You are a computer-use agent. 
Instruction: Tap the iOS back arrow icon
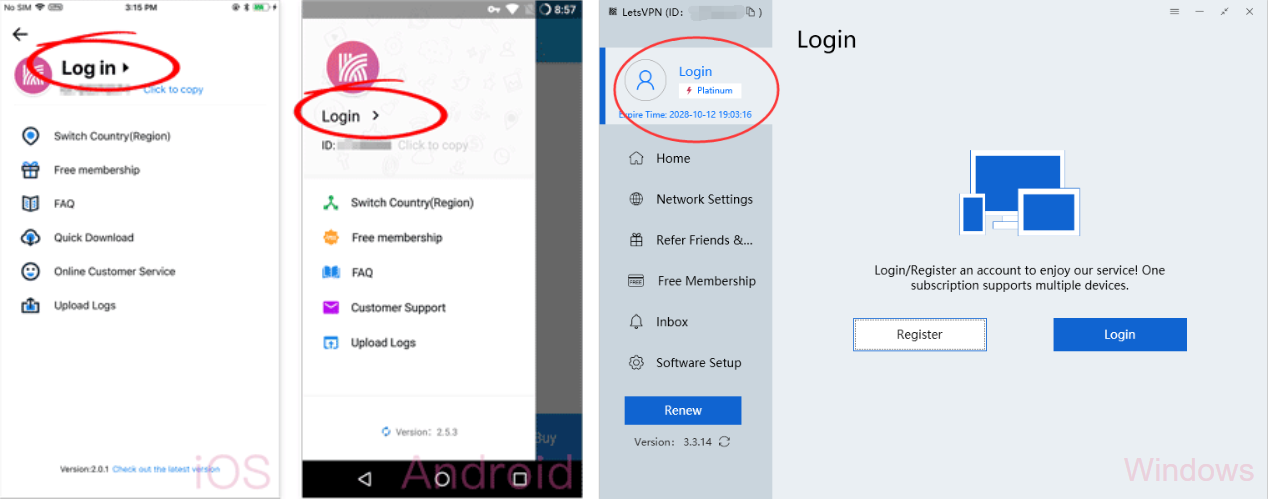pyautogui.click(x=19, y=34)
